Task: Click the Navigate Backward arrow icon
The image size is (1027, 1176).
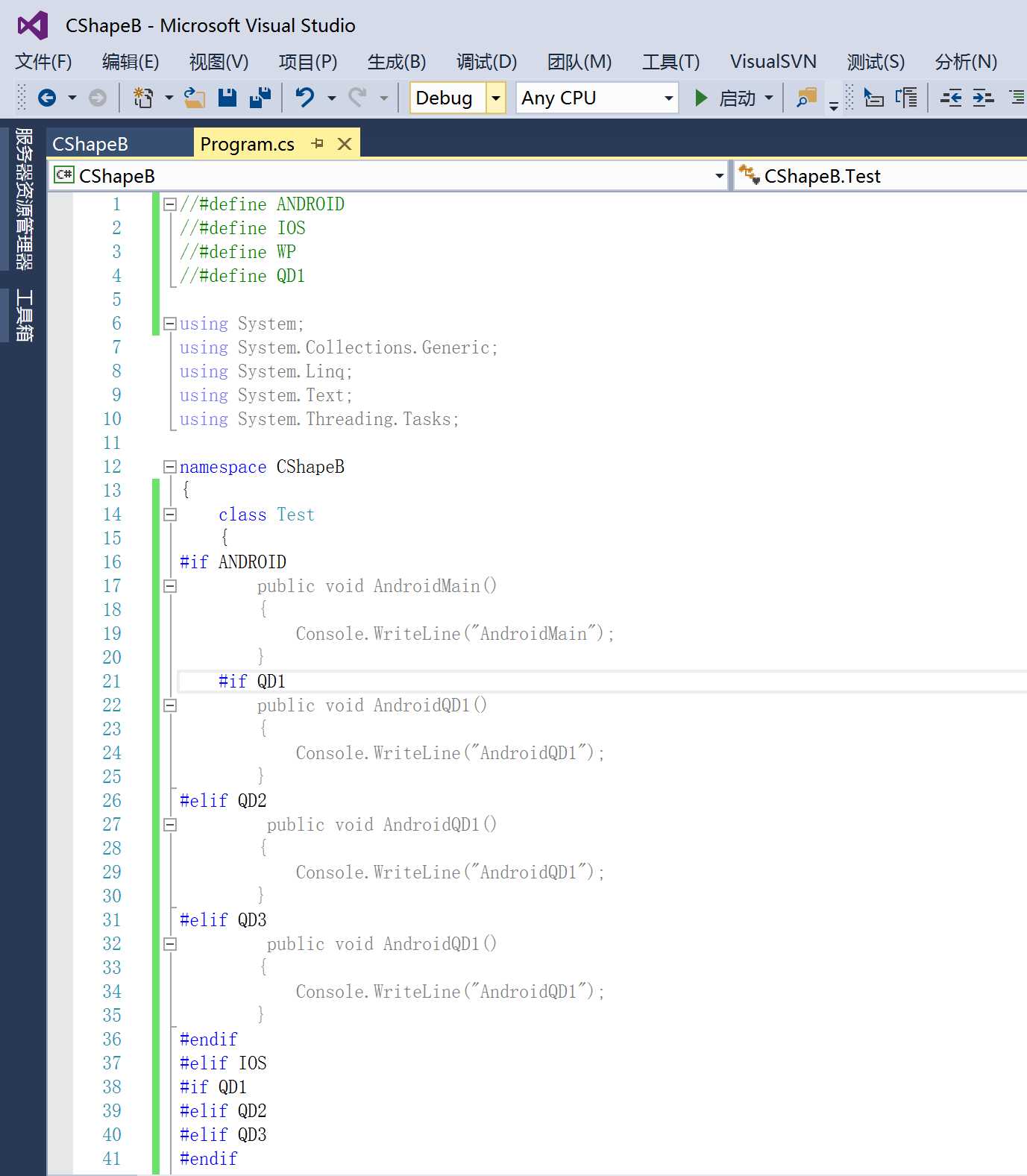Action: [x=47, y=98]
